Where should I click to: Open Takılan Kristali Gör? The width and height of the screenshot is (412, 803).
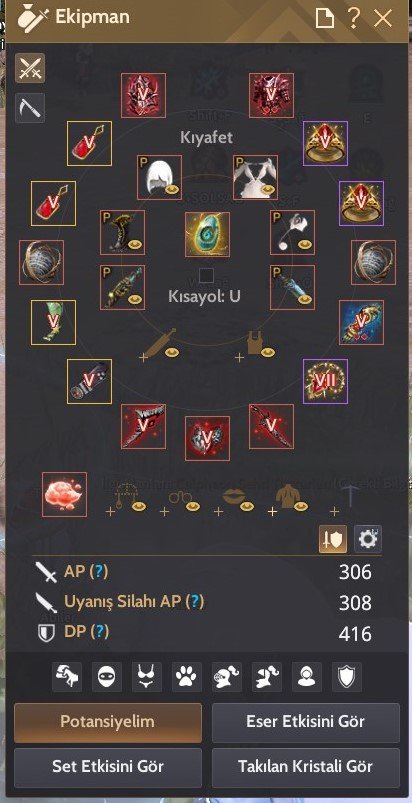click(x=306, y=768)
